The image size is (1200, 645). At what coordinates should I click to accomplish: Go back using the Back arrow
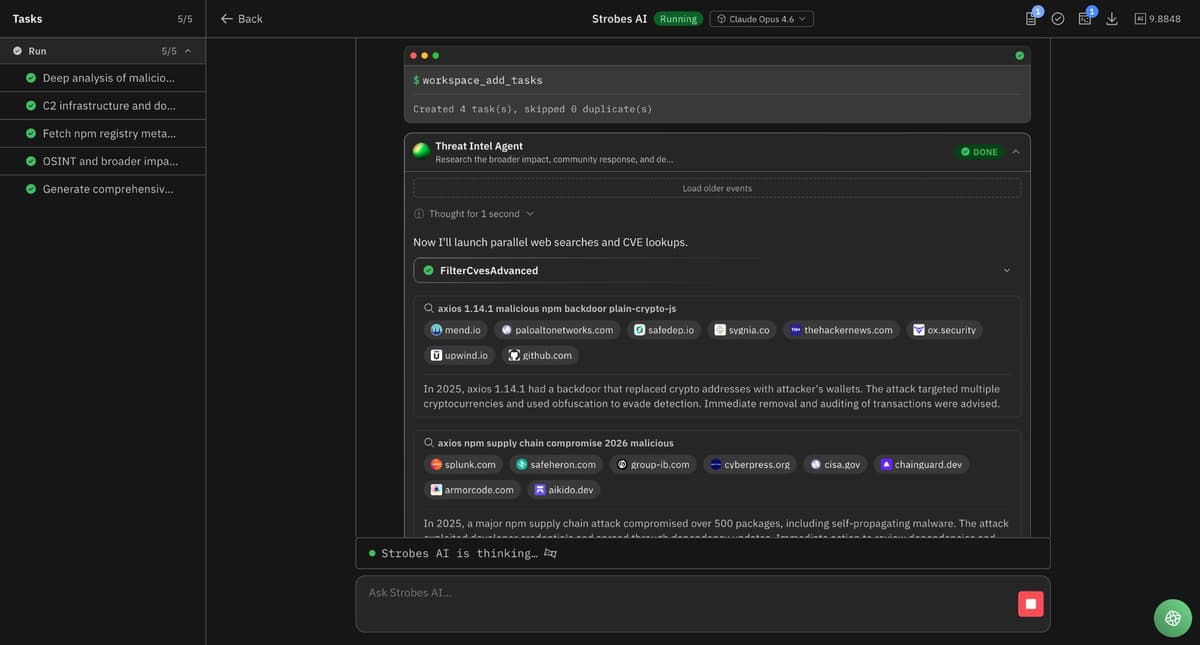point(241,19)
